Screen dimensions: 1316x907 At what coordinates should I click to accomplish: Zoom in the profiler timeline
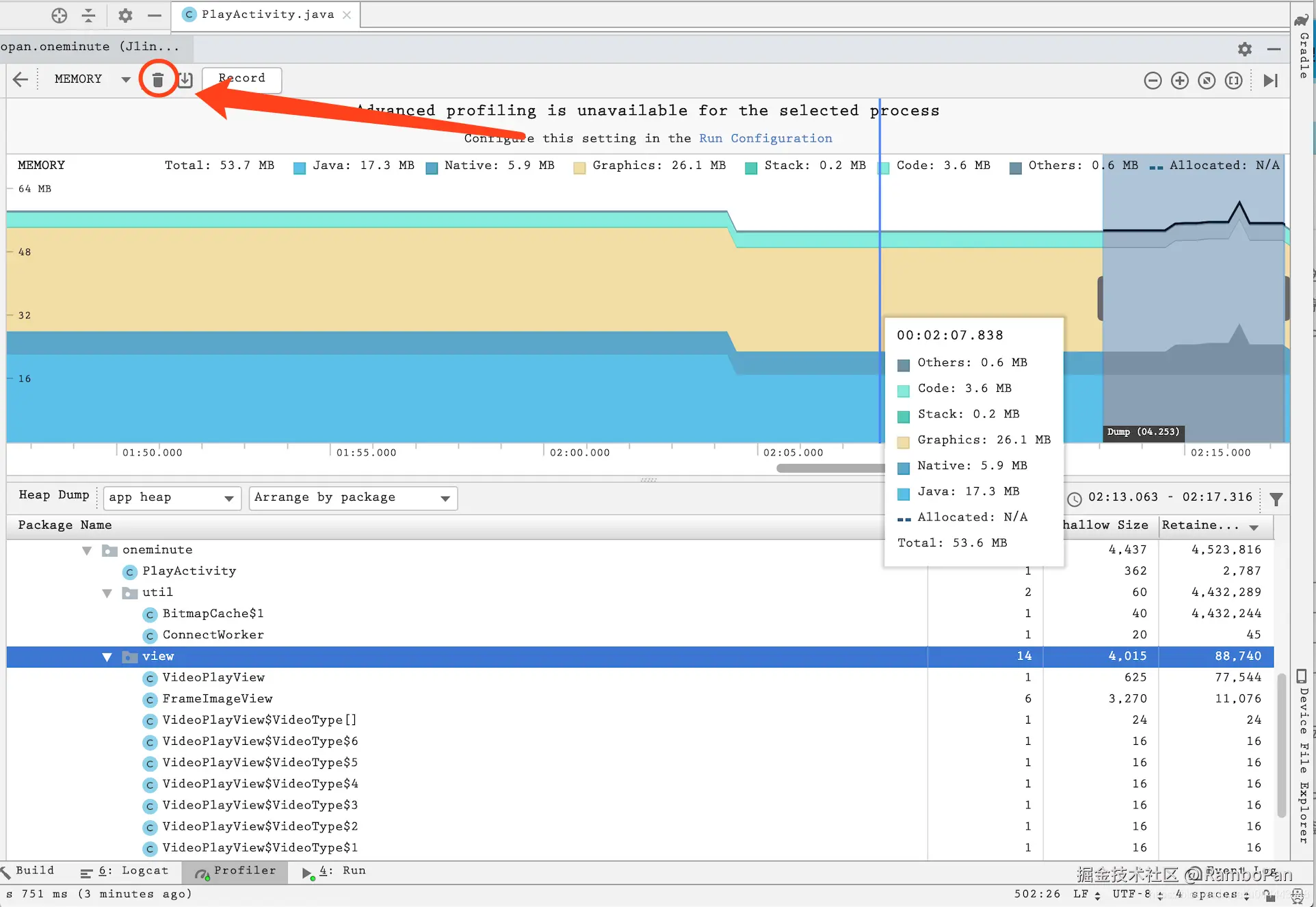click(x=1179, y=81)
